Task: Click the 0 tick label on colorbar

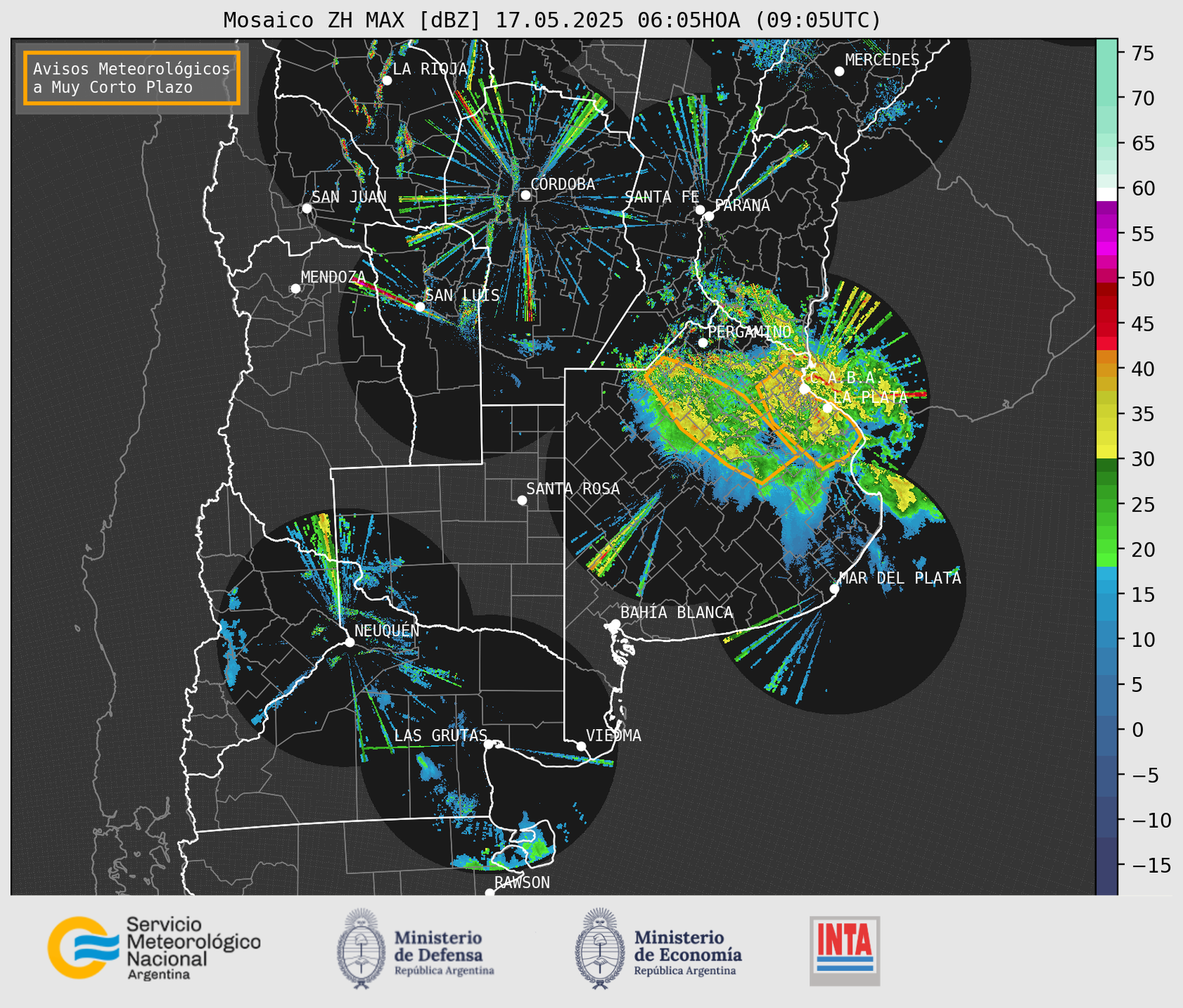Action: [1137, 730]
